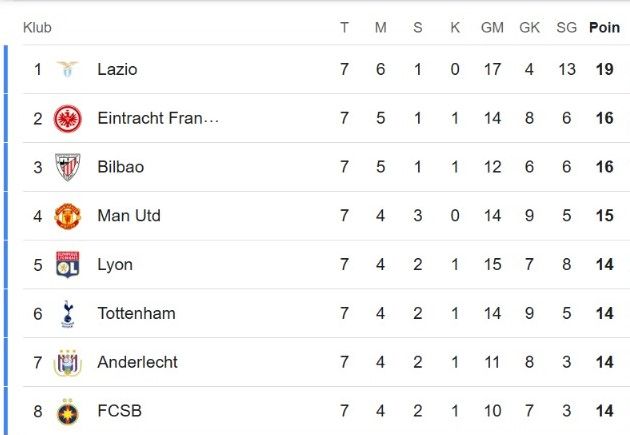This screenshot has height=435, width=630.
Task: Click the Anderlecht crest
Action: (x=68, y=362)
